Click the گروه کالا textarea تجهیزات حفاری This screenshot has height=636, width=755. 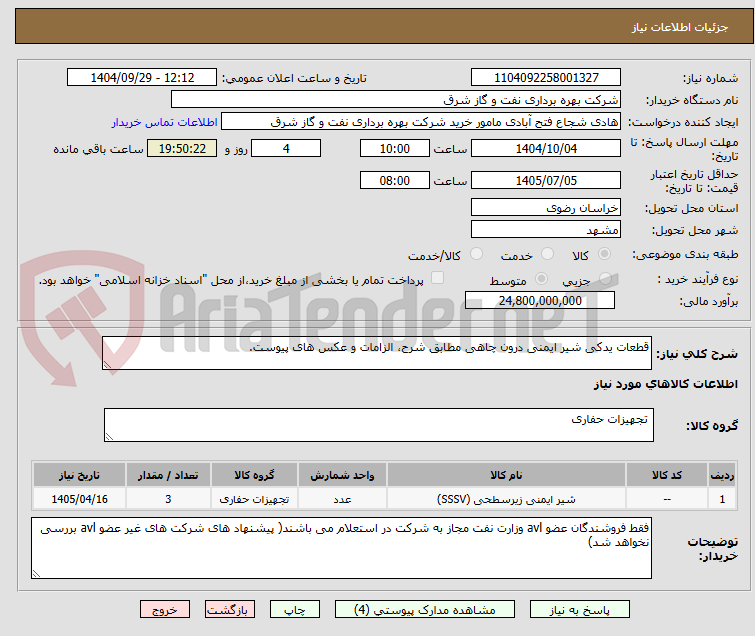[x=378, y=425]
